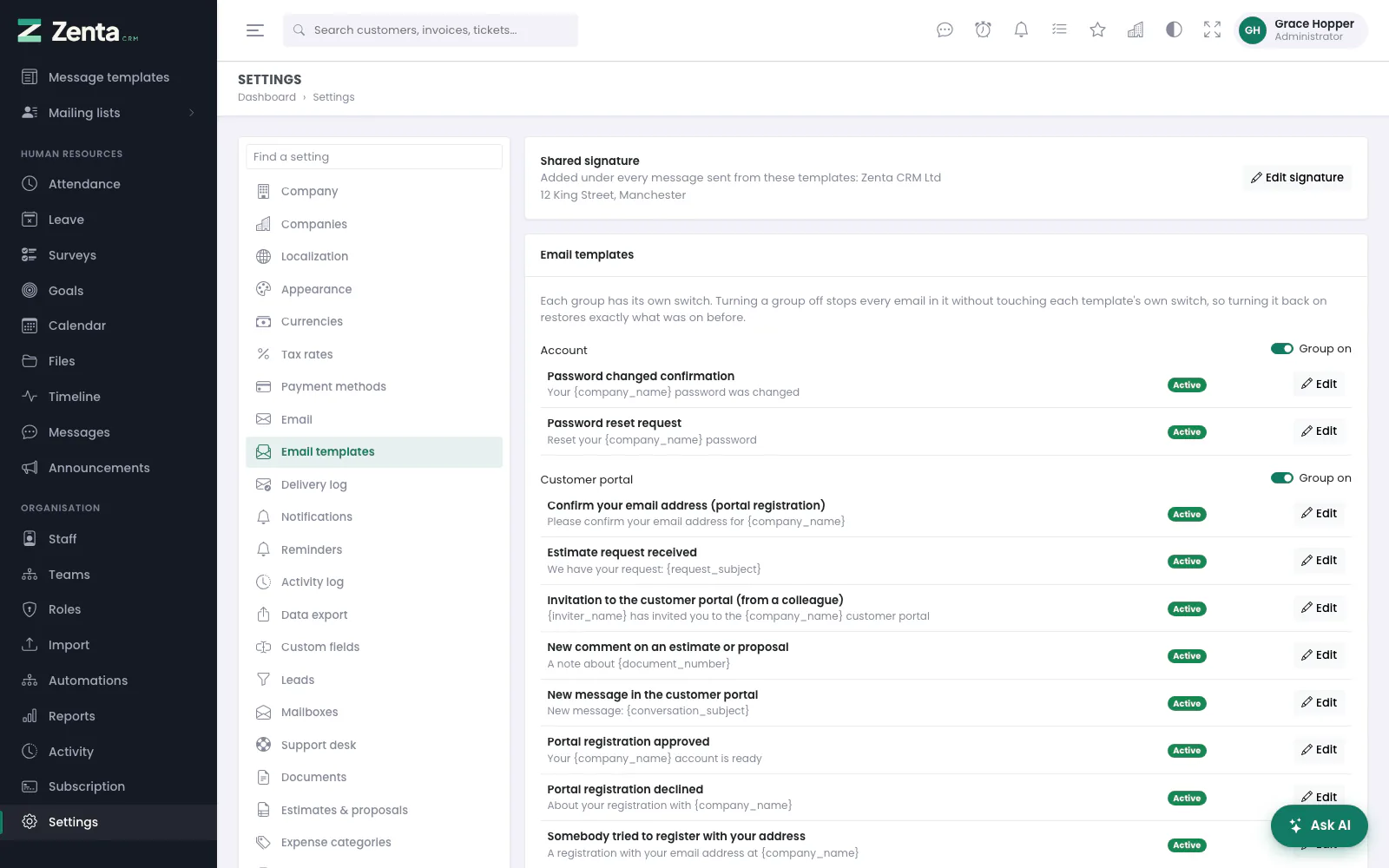1389x868 pixels.
Task: Open Announcements in the sidebar
Action: pos(109,468)
